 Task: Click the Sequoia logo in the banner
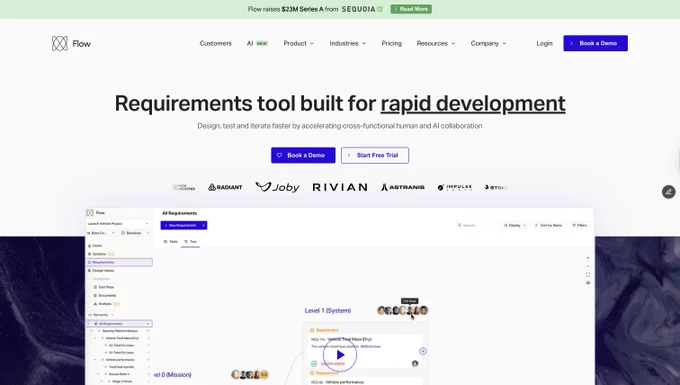point(362,9)
